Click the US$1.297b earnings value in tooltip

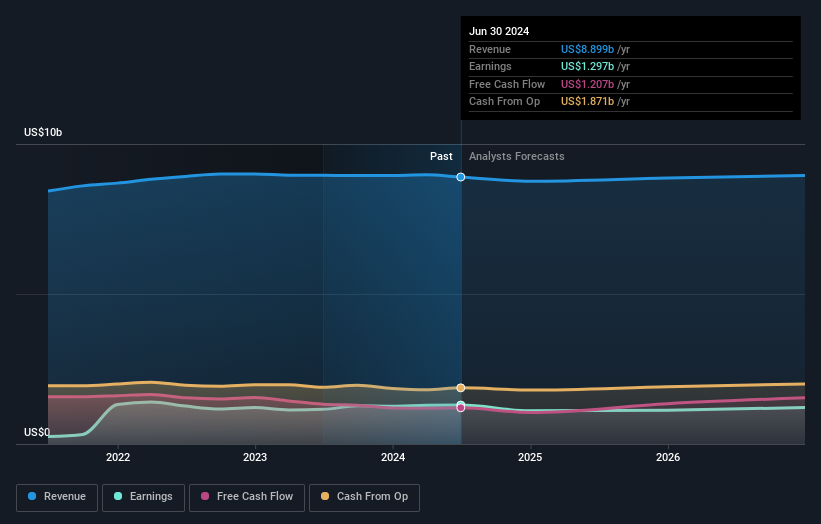point(587,66)
